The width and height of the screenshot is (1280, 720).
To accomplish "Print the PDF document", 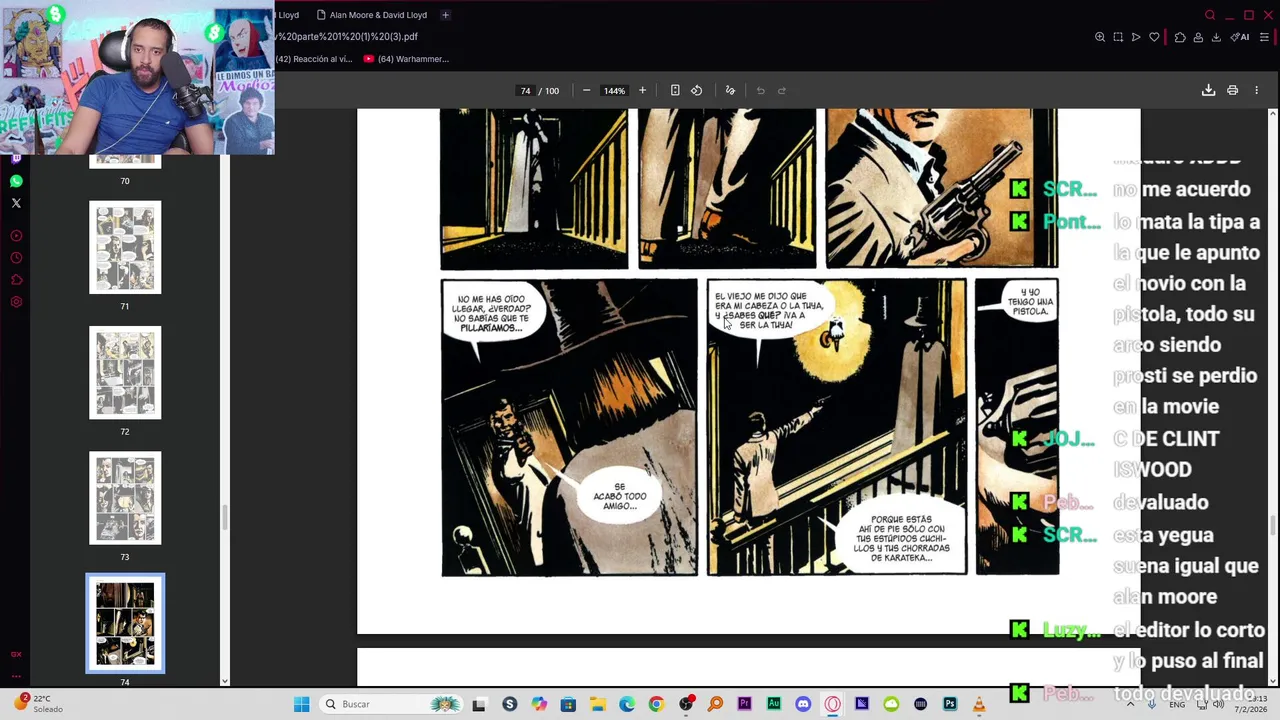I will point(1232,91).
